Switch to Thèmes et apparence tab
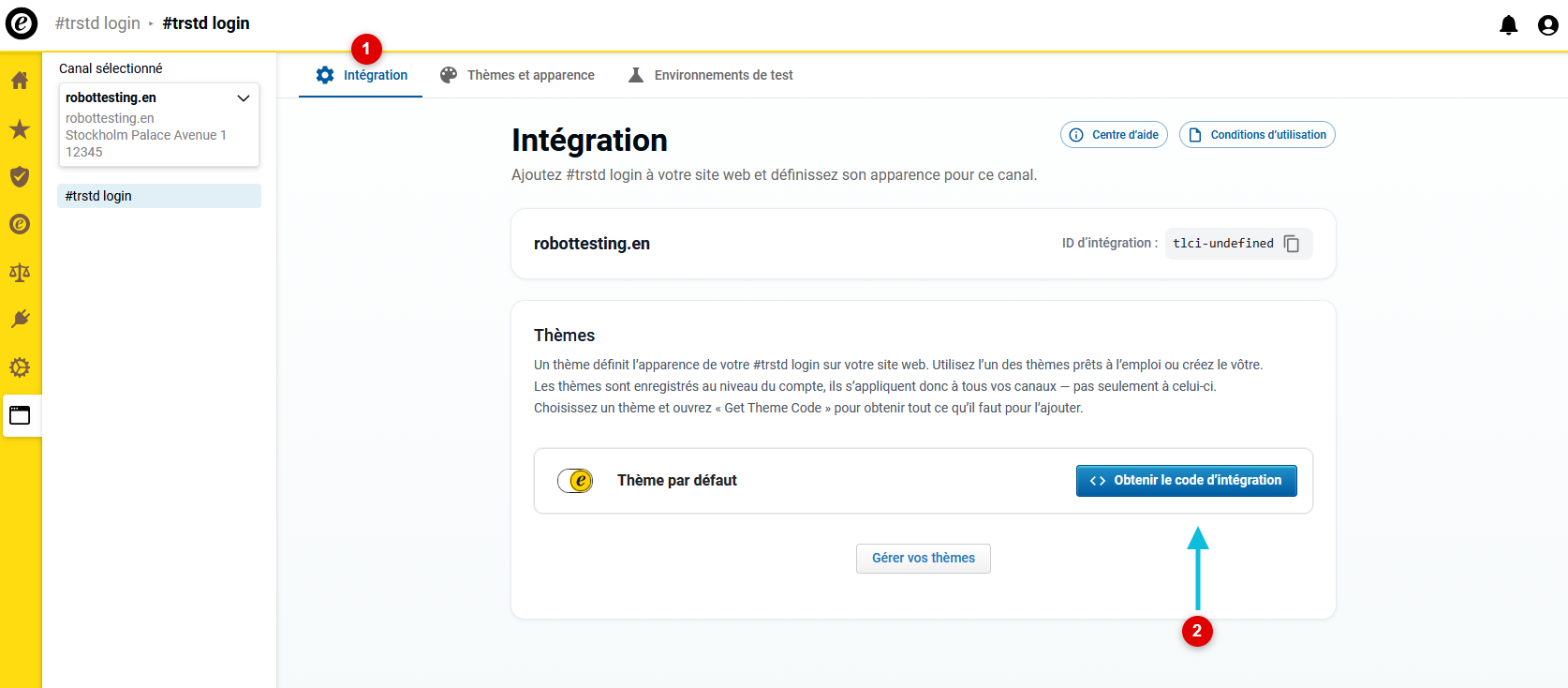 tap(517, 75)
